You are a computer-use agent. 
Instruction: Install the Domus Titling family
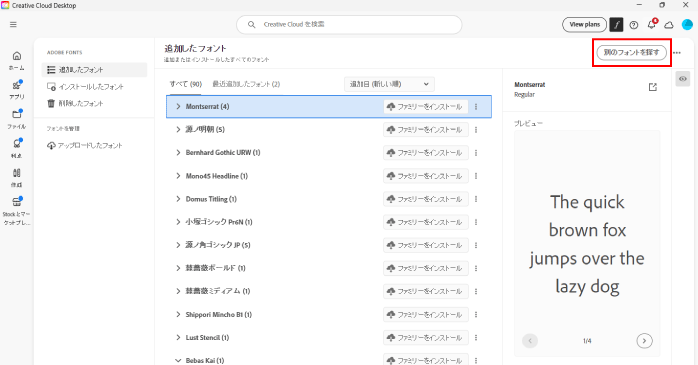[x=426, y=199]
